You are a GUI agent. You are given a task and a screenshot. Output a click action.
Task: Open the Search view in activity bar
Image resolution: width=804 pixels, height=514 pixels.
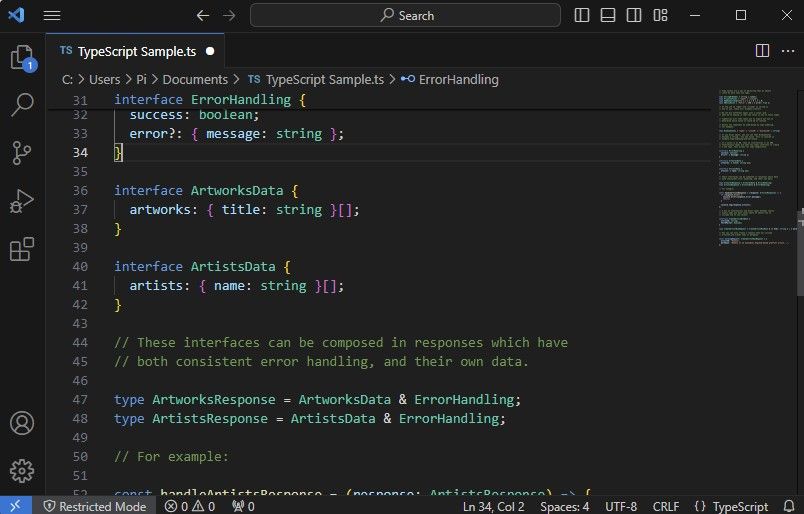22,105
